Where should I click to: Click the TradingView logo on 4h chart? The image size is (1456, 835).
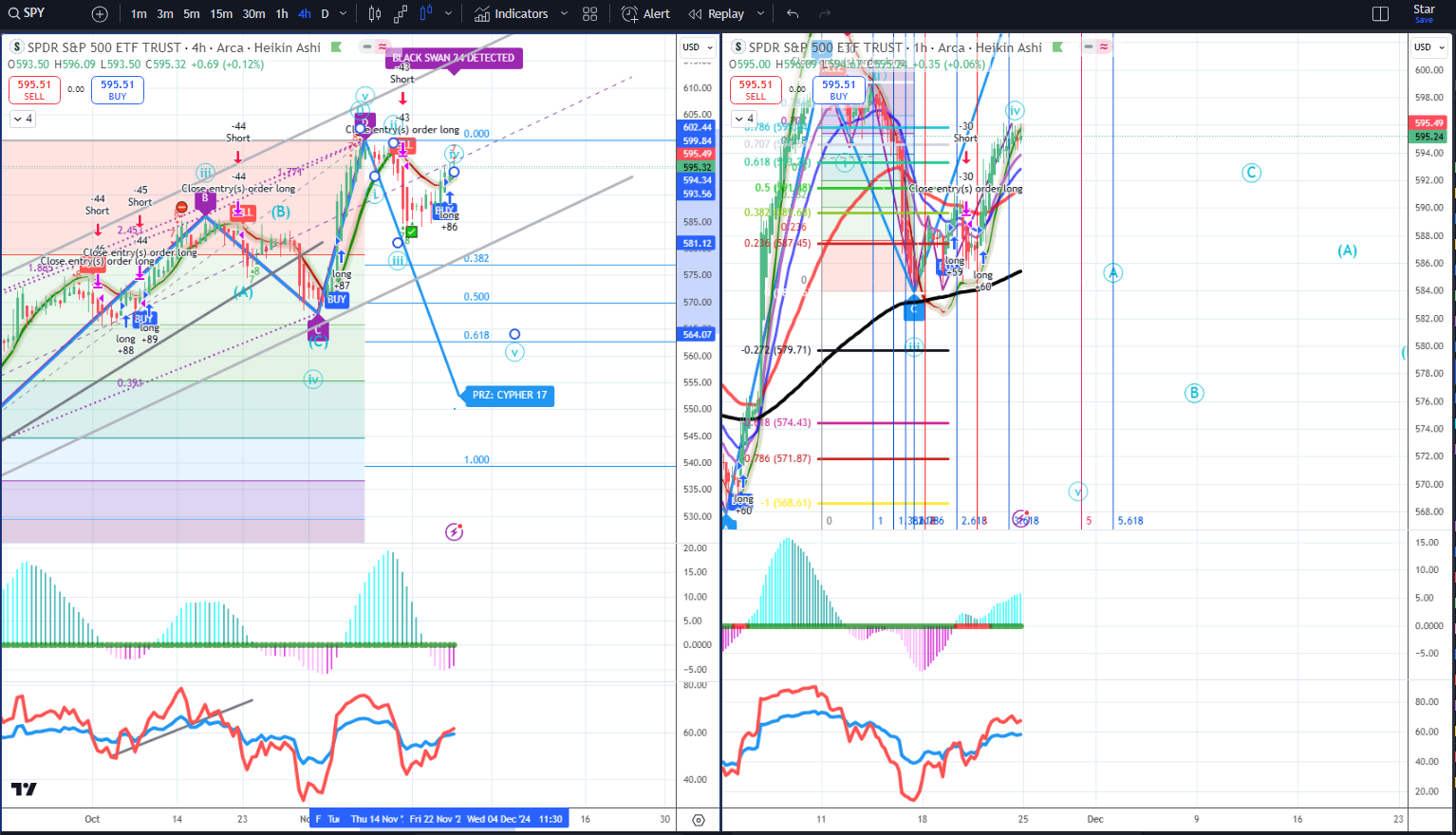[x=24, y=789]
